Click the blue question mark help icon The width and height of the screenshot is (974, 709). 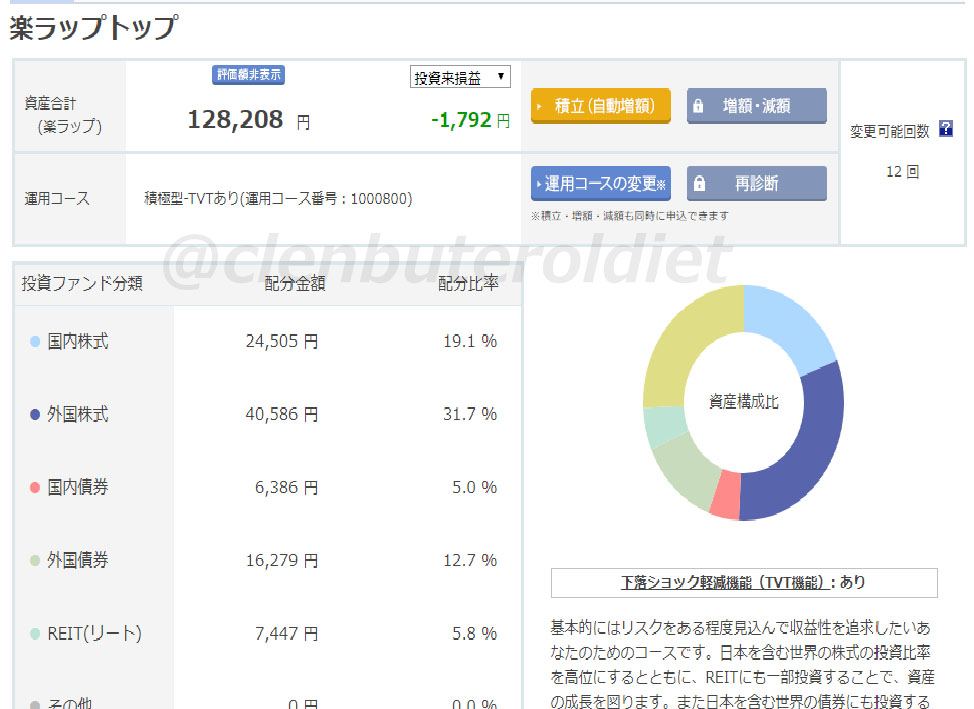coord(945,129)
